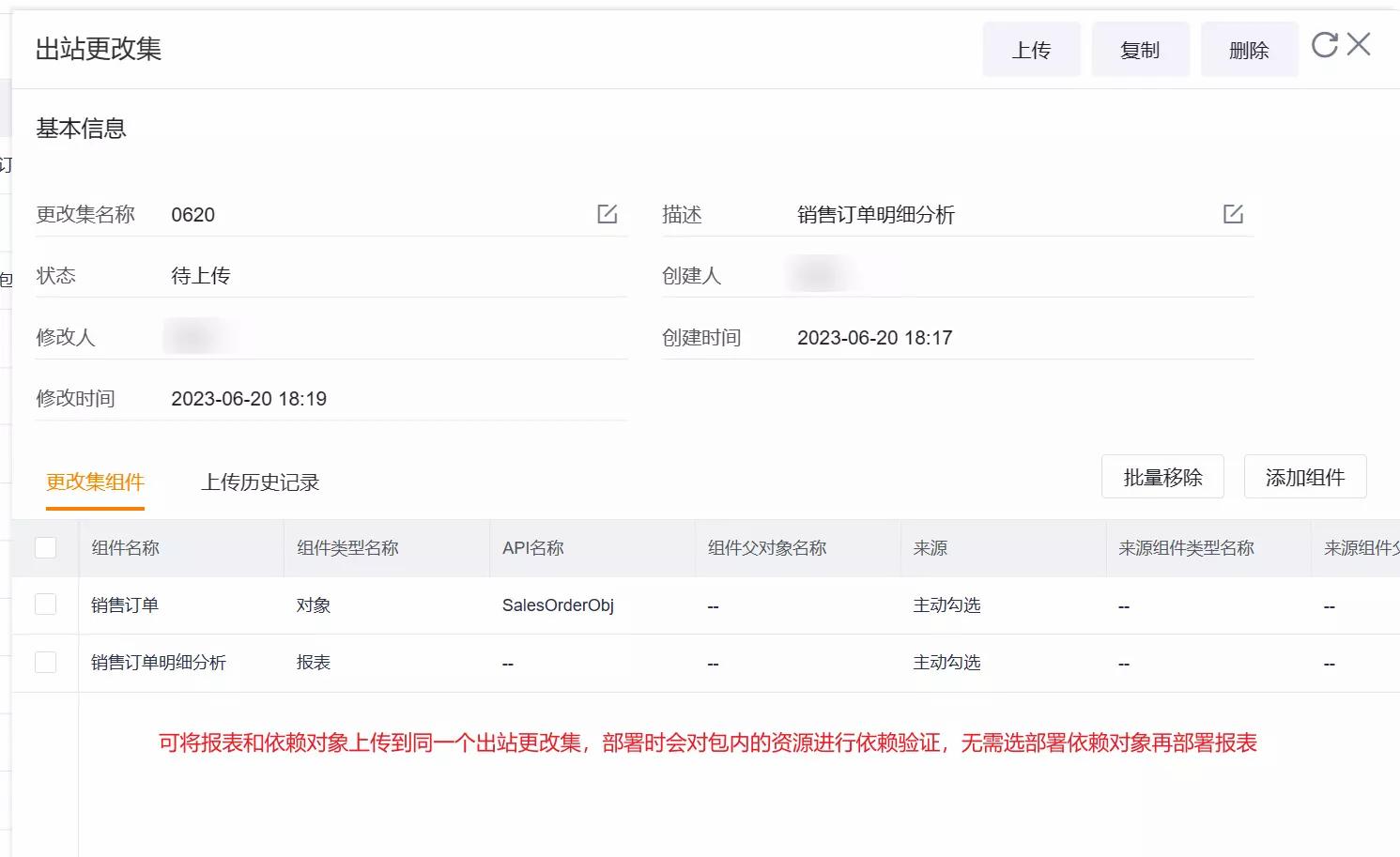Click the 更改集名称 value 0620
This screenshot has width=1400, height=857.
coord(192,215)
